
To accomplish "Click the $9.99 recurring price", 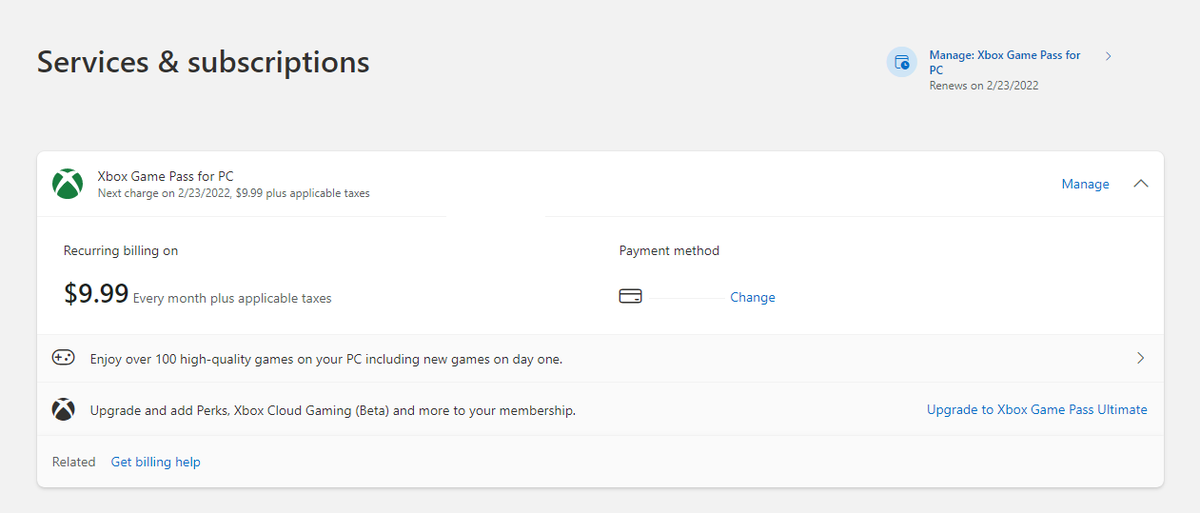I will [x=96, y=293].
